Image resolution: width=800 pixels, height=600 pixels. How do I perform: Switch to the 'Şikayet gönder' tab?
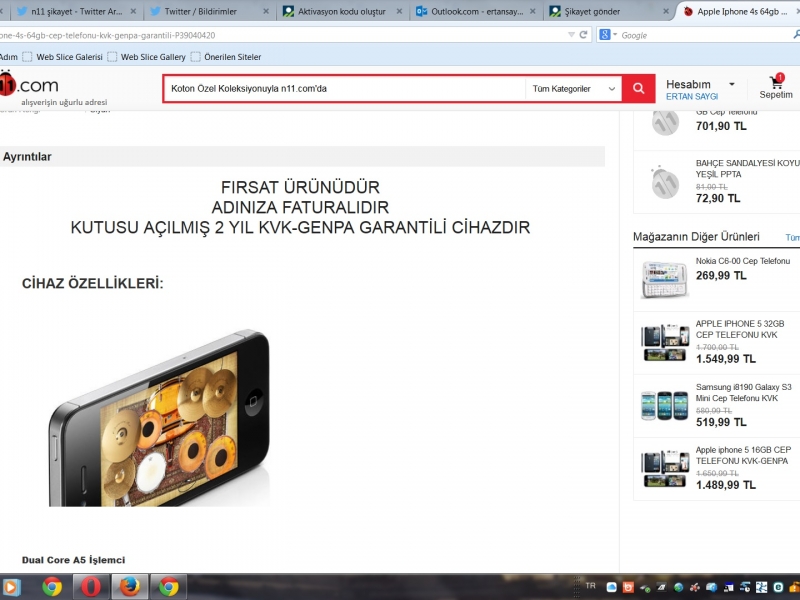click(x=609, y=11)
